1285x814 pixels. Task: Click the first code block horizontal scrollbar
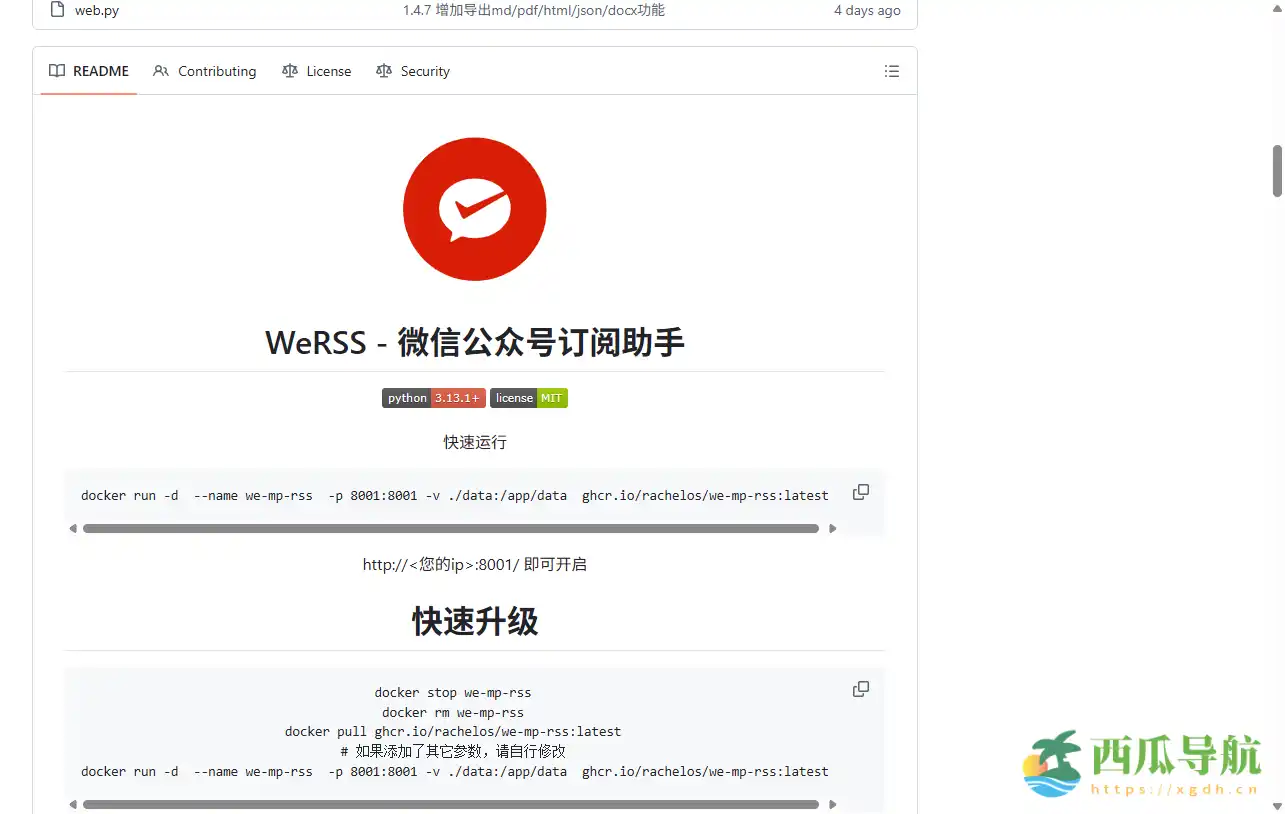coord(450,528)
